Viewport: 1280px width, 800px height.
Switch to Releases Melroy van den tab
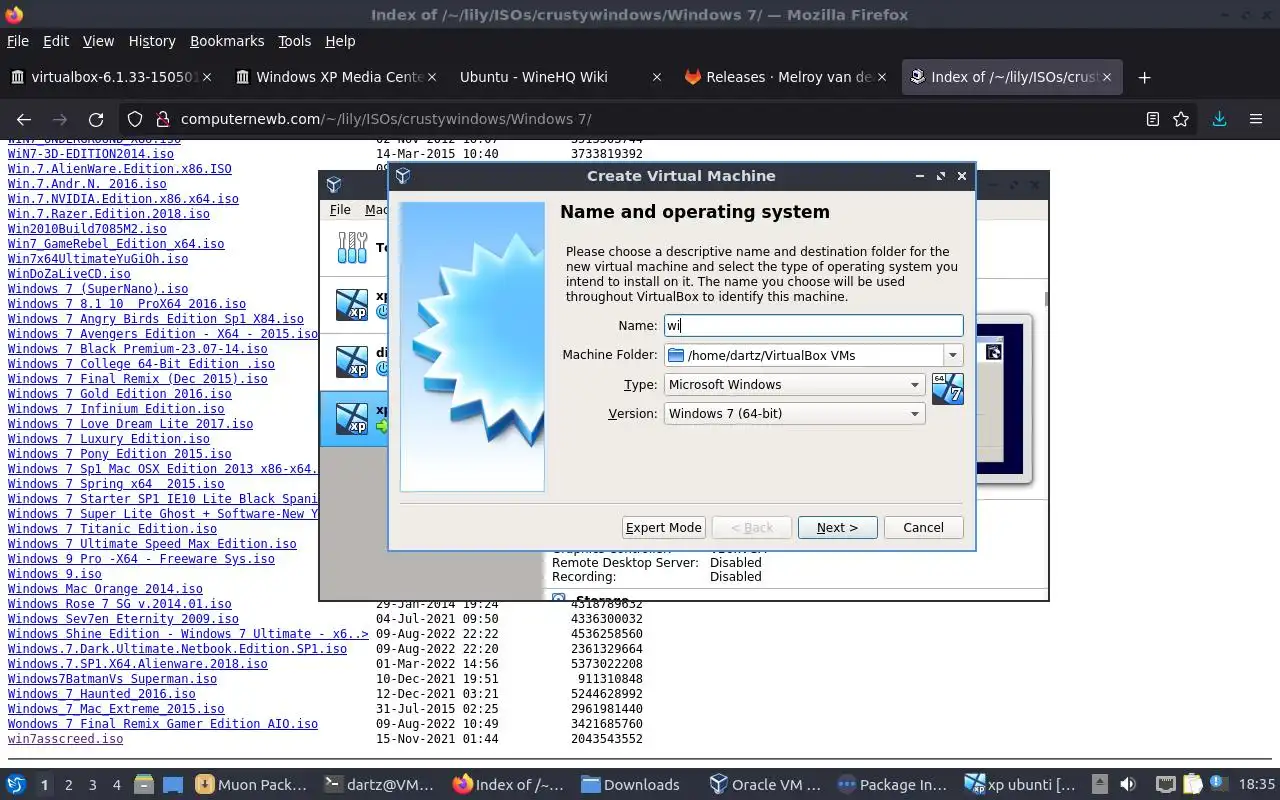(x=785, y=77)
